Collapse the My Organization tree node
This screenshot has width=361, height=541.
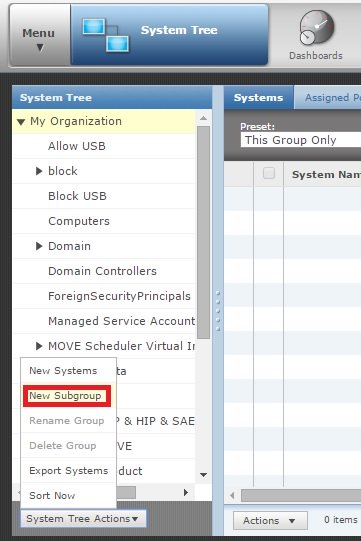click(x=21, y=122)
